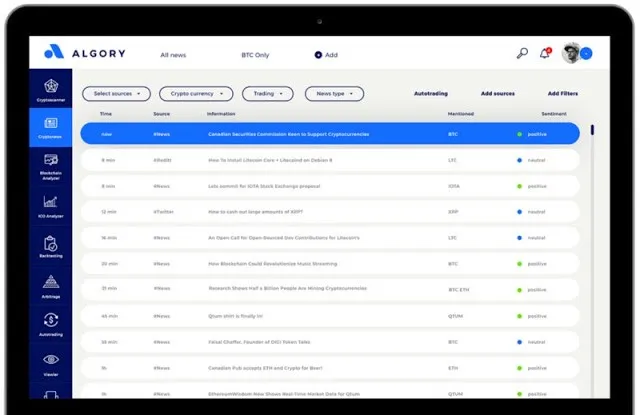Screen dimensions: 640x415
Task: Click the Information column header
Action: click(x=221, y=114)
